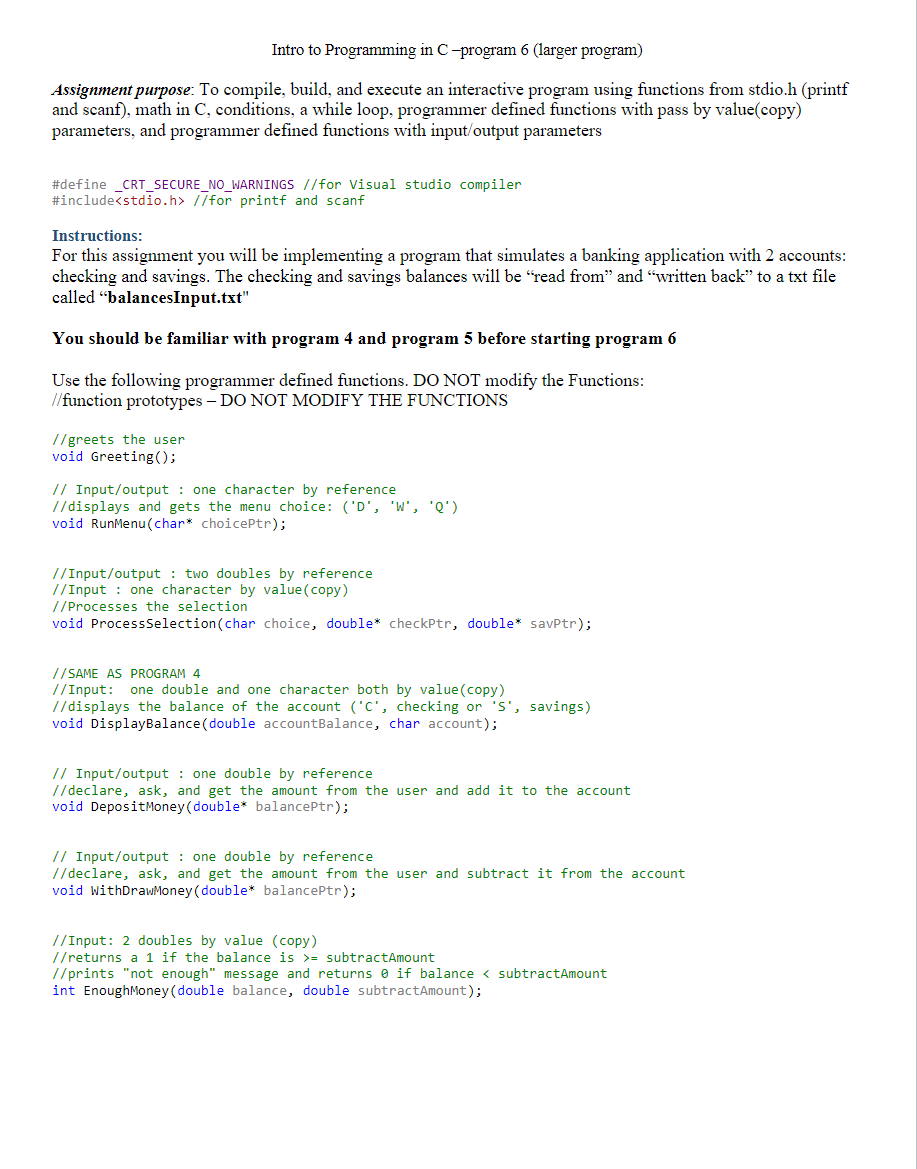Image resolution: width=917 pixels, height=1169 pixels.
Task: Select the 'ProcessSelection' prototype line
Action: (x=320, y=623)
